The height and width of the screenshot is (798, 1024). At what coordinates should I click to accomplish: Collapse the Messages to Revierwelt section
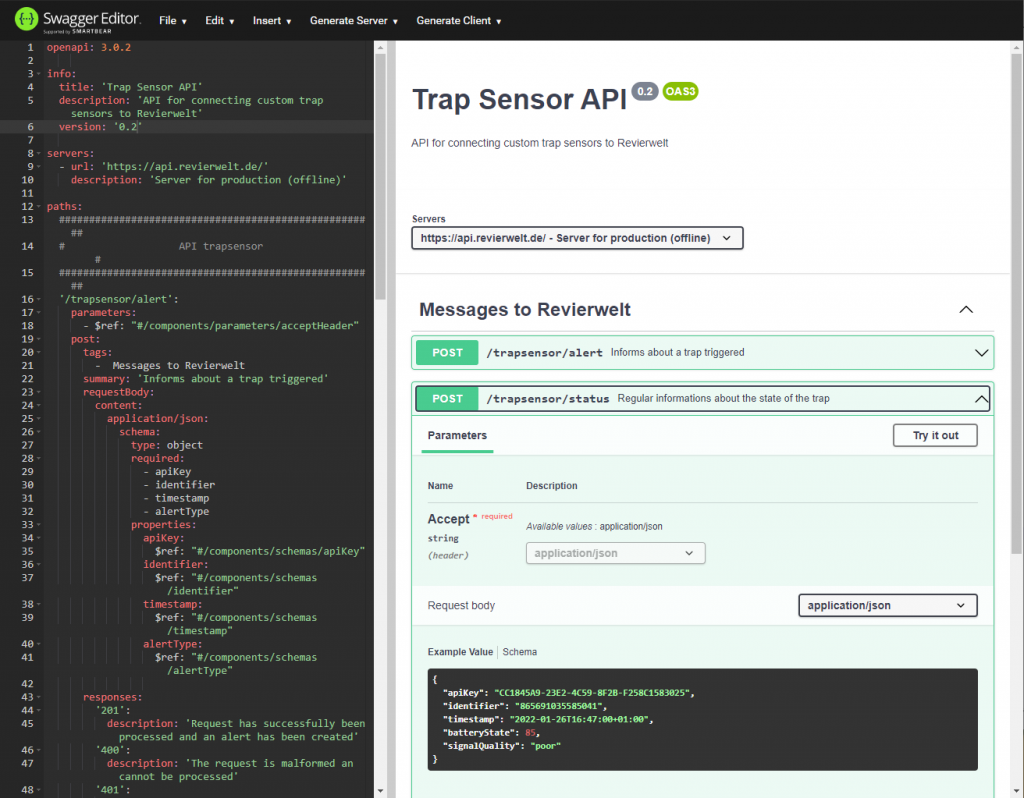(966, 310)
